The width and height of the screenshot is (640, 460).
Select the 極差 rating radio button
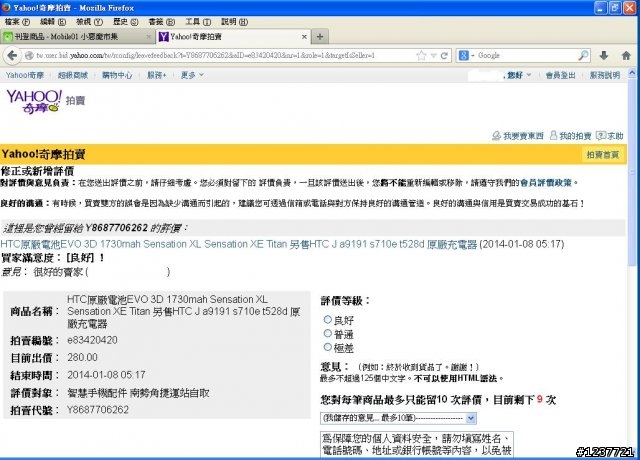327,347
